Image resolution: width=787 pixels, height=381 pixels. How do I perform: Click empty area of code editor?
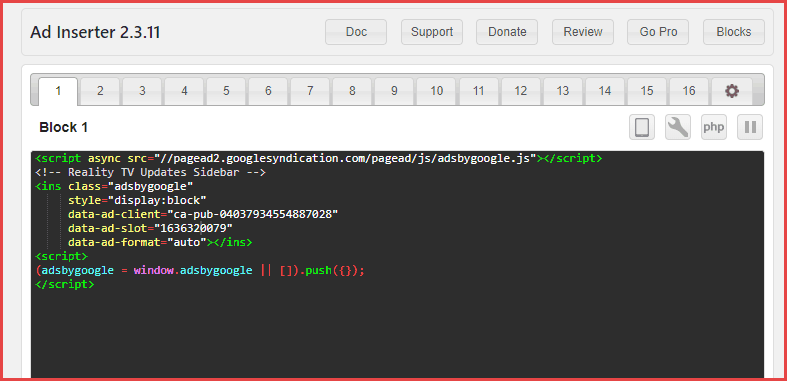click(397, 334)
